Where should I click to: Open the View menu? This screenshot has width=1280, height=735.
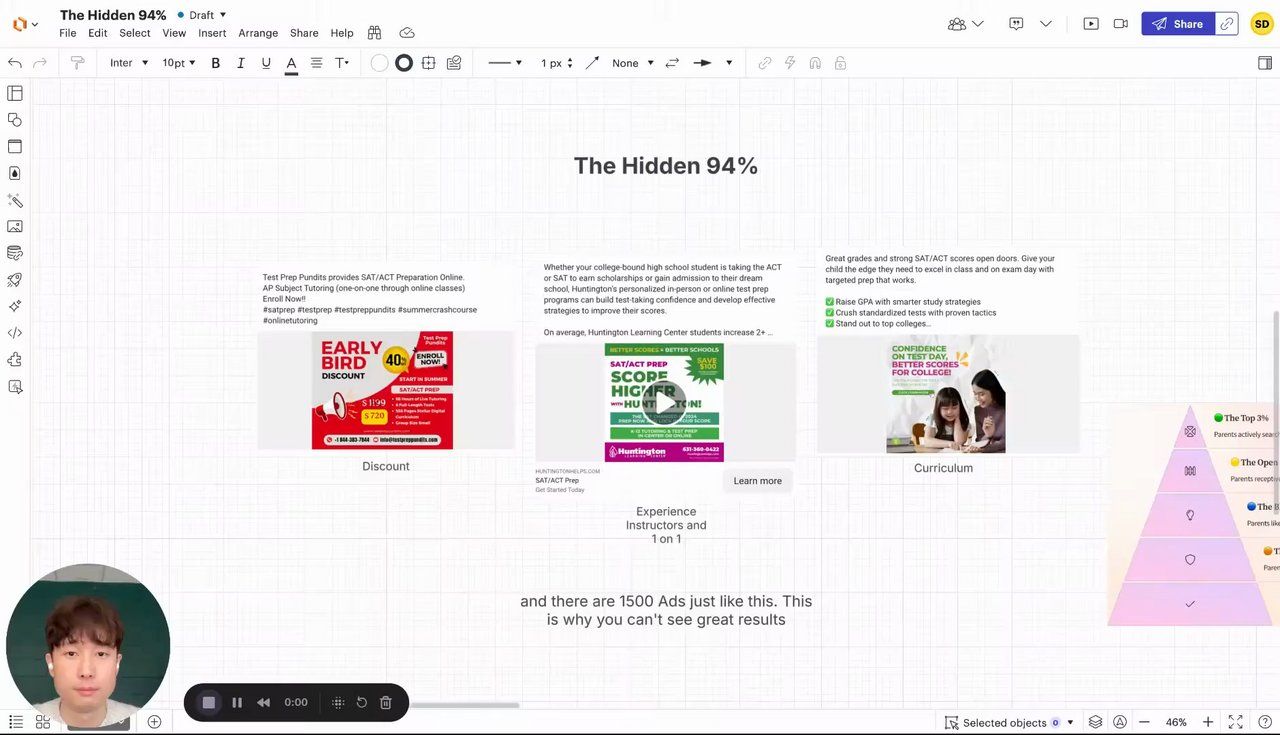174,33
